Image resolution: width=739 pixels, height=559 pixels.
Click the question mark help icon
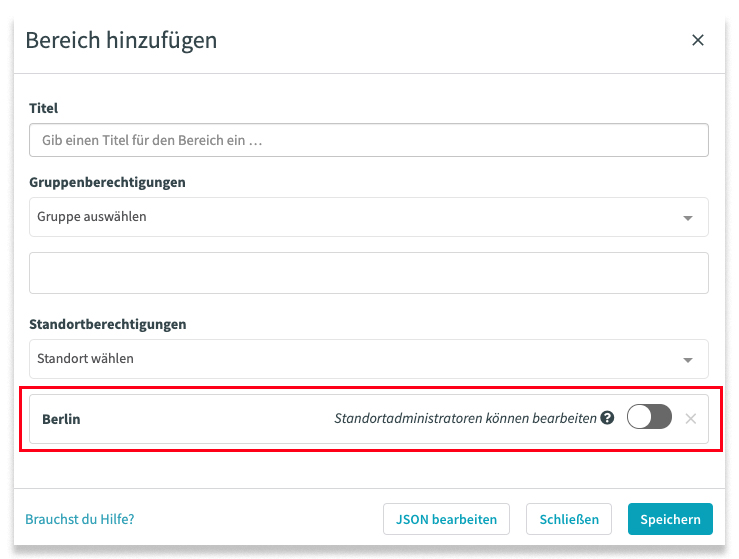click(606, 419)
